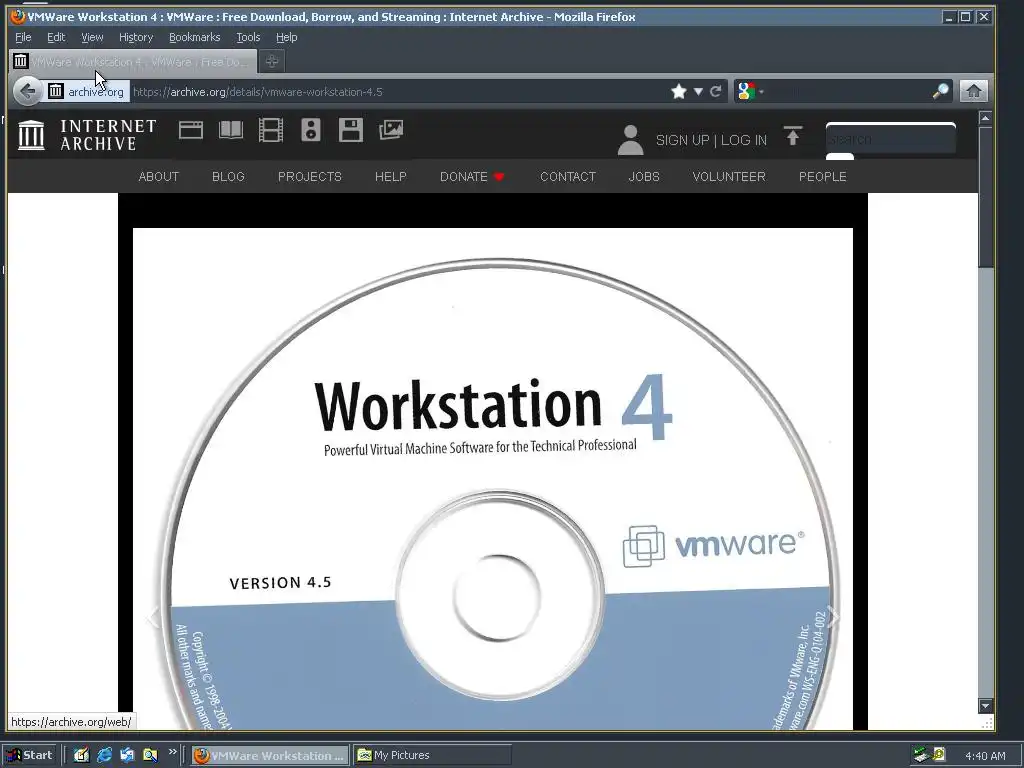
Task: Open the CONTACT link
Action: pyautogui.click(x=568, y=177)
